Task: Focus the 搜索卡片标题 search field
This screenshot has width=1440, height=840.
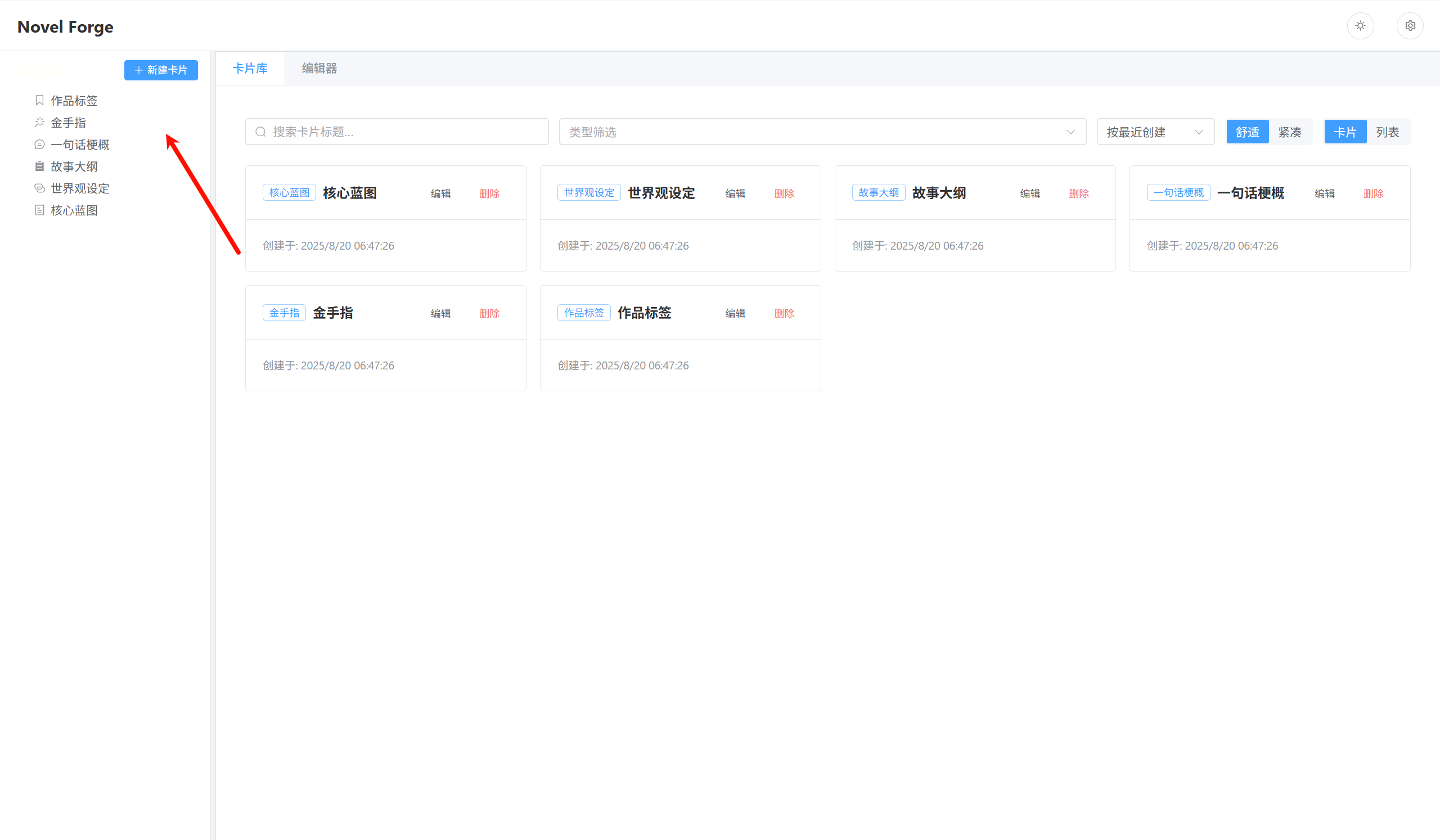Action: [x=397, y=132]
